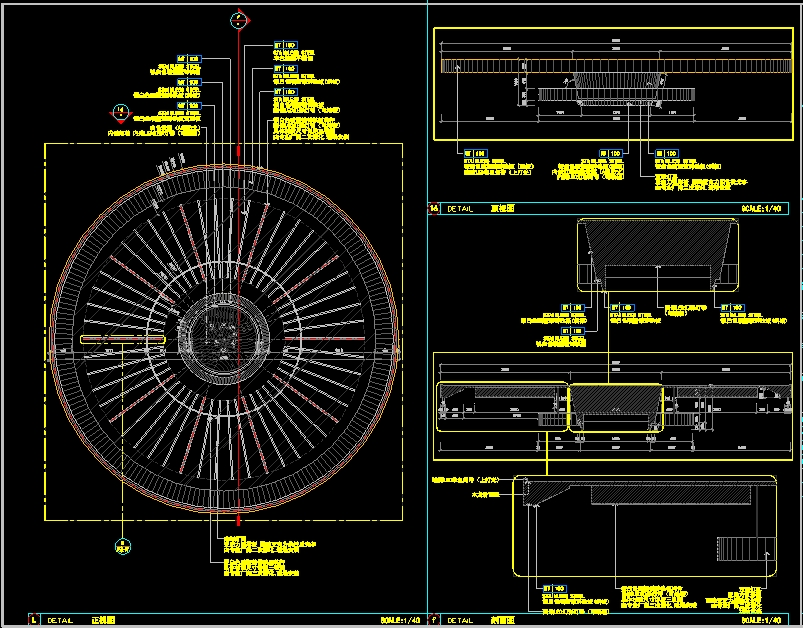Select the yellow-boxed center section in the section view

click(615, 408)
